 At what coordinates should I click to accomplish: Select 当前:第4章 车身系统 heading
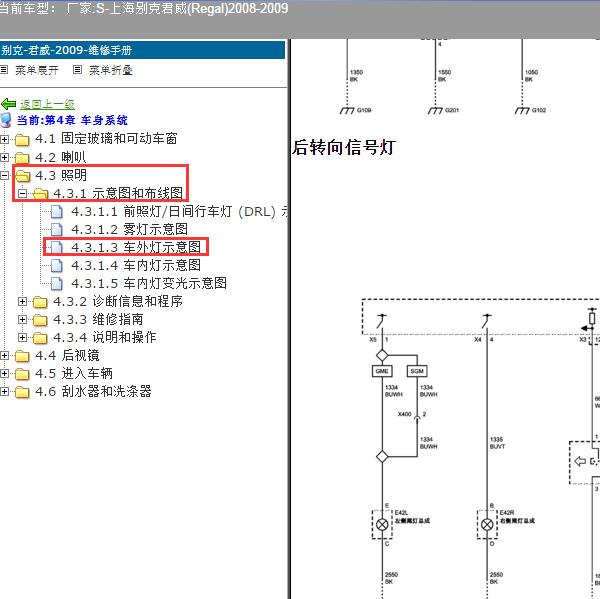[x=72, y=120]
